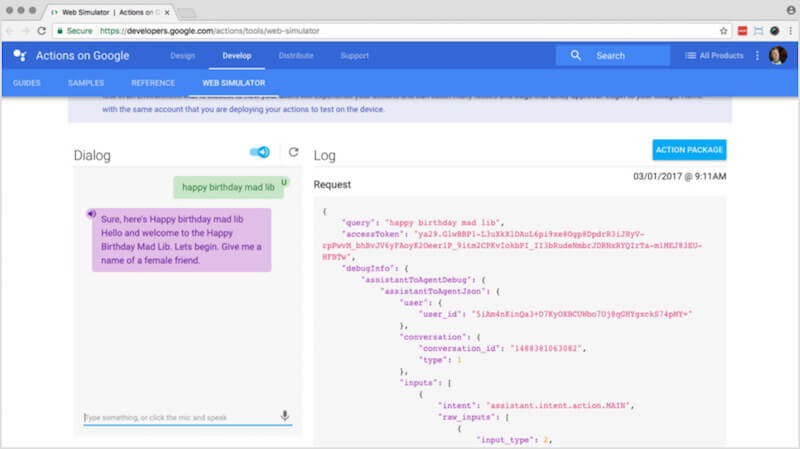Viewport: 800px width, 449px height.
Task: Select the Develop navigation tab
Action: [237, 56]
